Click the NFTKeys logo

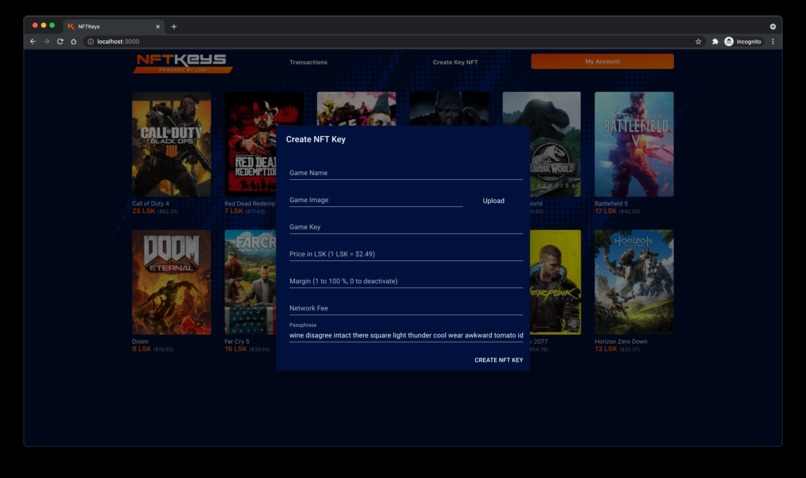(x=182, y=63)
